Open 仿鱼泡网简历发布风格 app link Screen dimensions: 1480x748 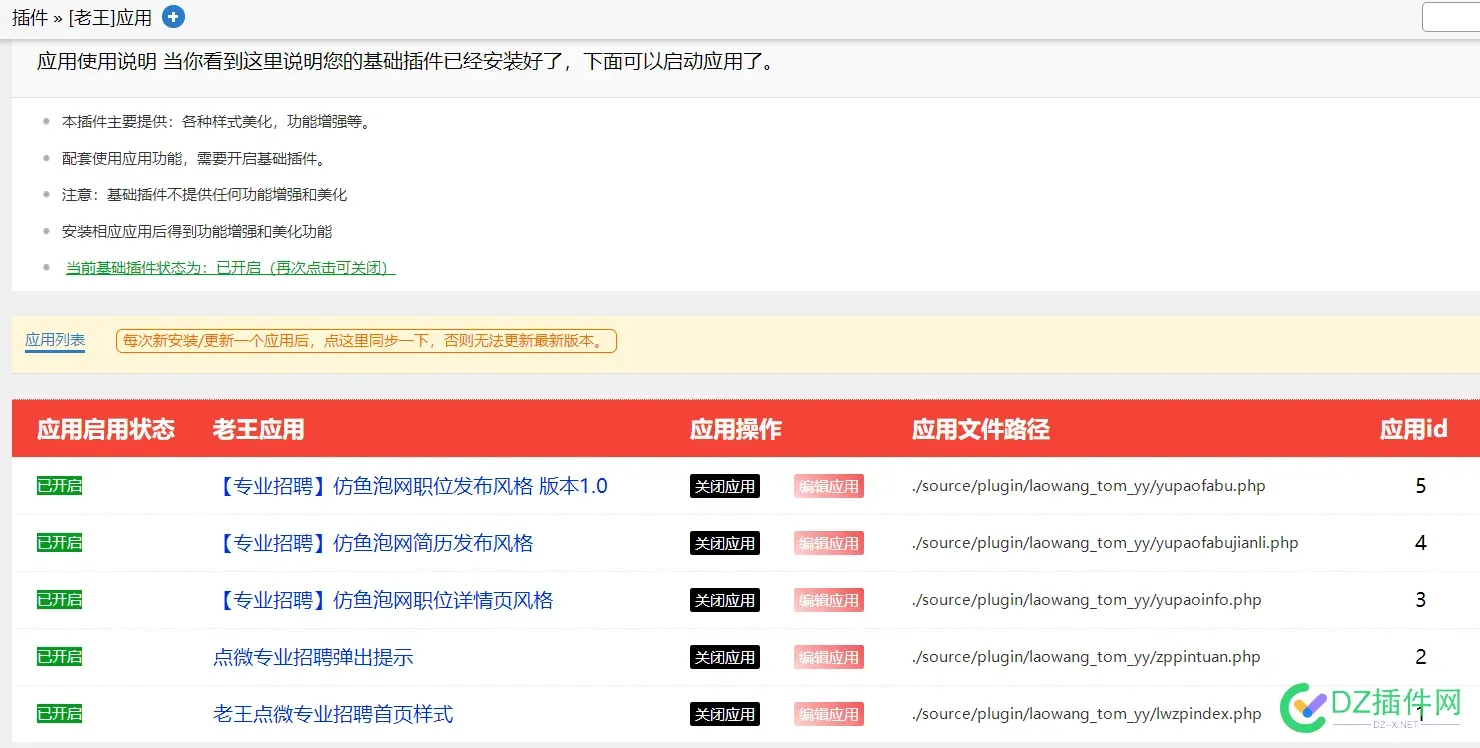point(373,543)
